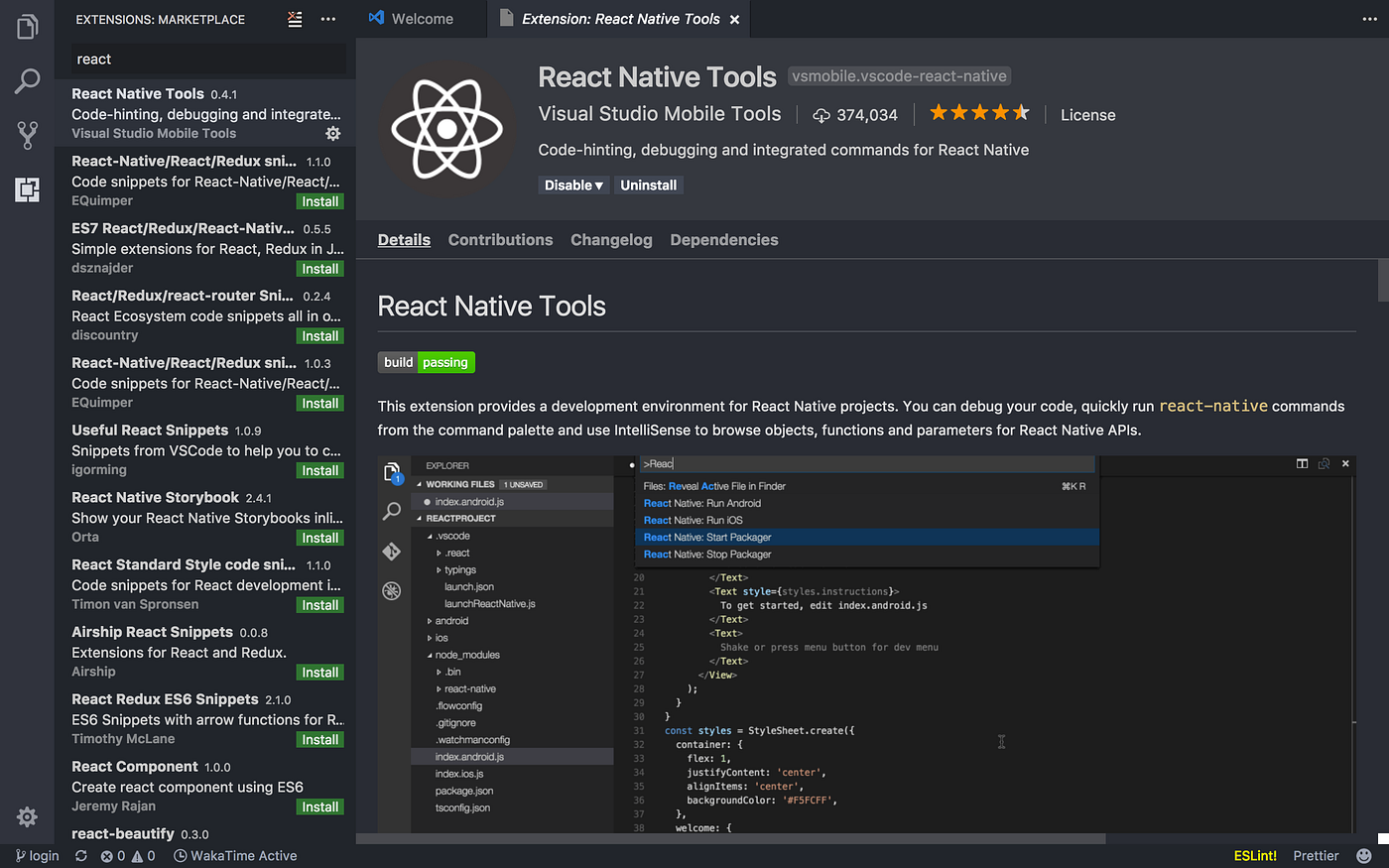Click the extensions search input field

[208, 60]
